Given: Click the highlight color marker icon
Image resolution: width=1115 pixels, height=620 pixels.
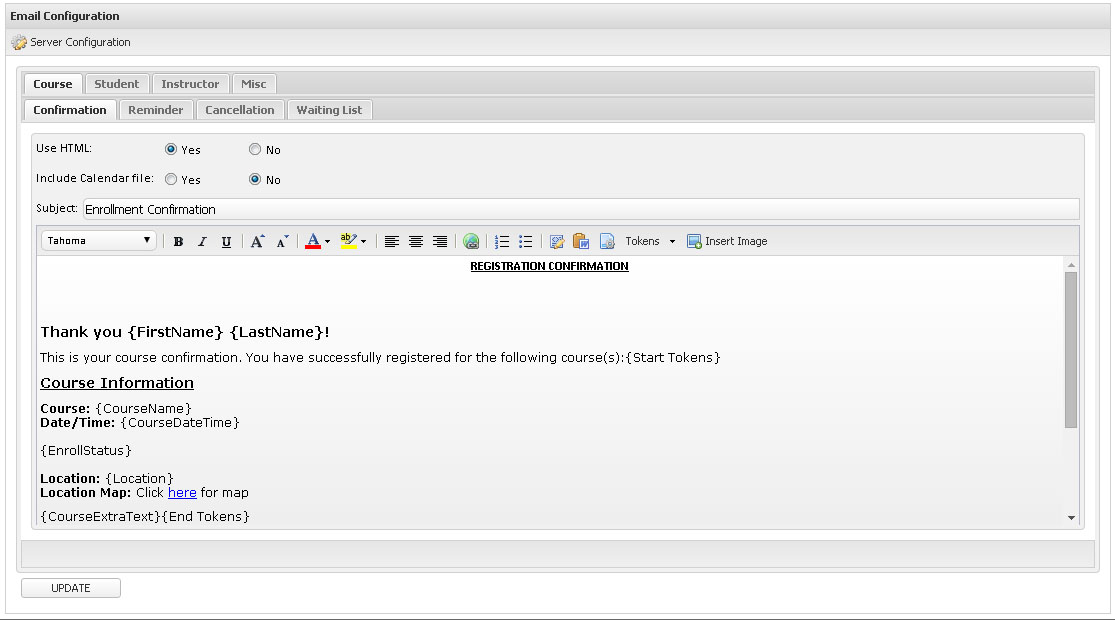Looking at the screenshot, I should (348, 242).
